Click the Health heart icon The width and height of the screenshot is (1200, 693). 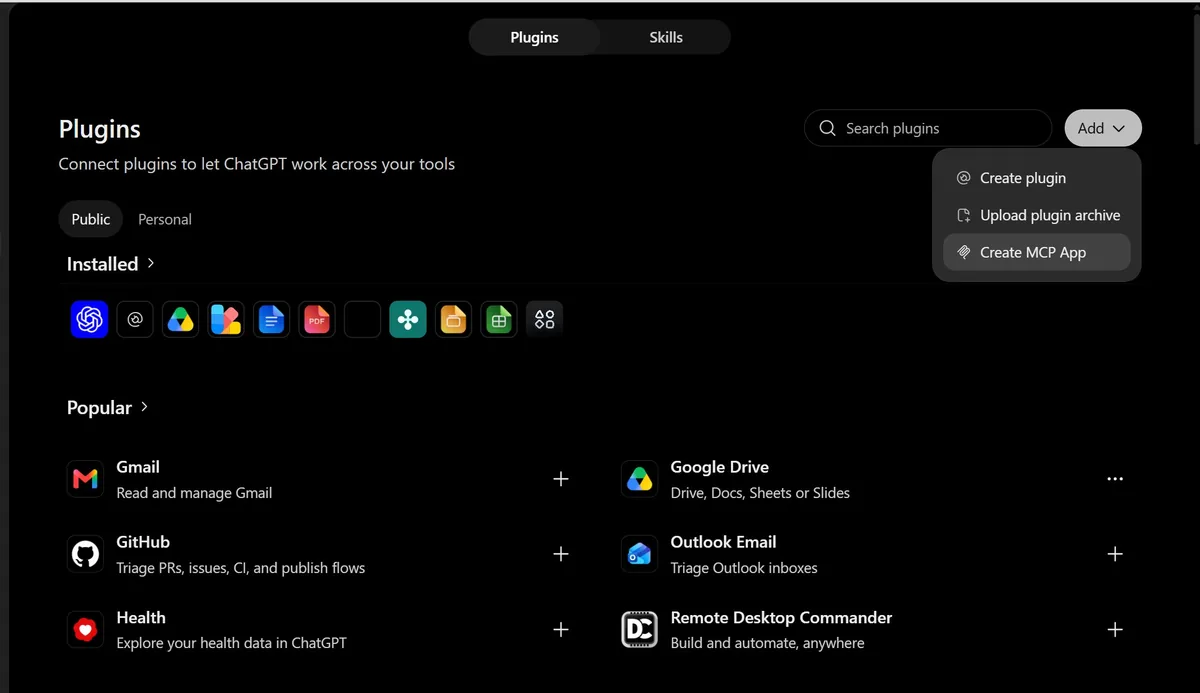(x=86, y=630)
